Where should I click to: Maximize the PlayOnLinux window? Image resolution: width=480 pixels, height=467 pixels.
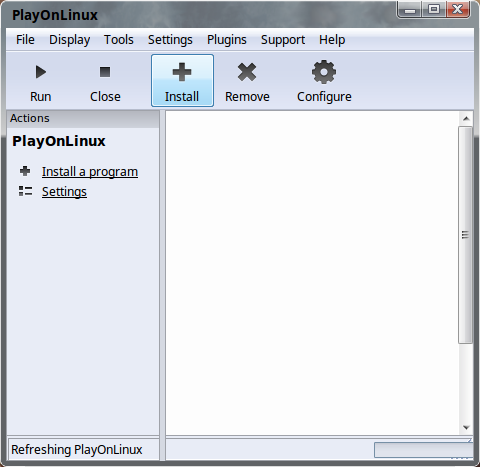[x=434, y=9]
